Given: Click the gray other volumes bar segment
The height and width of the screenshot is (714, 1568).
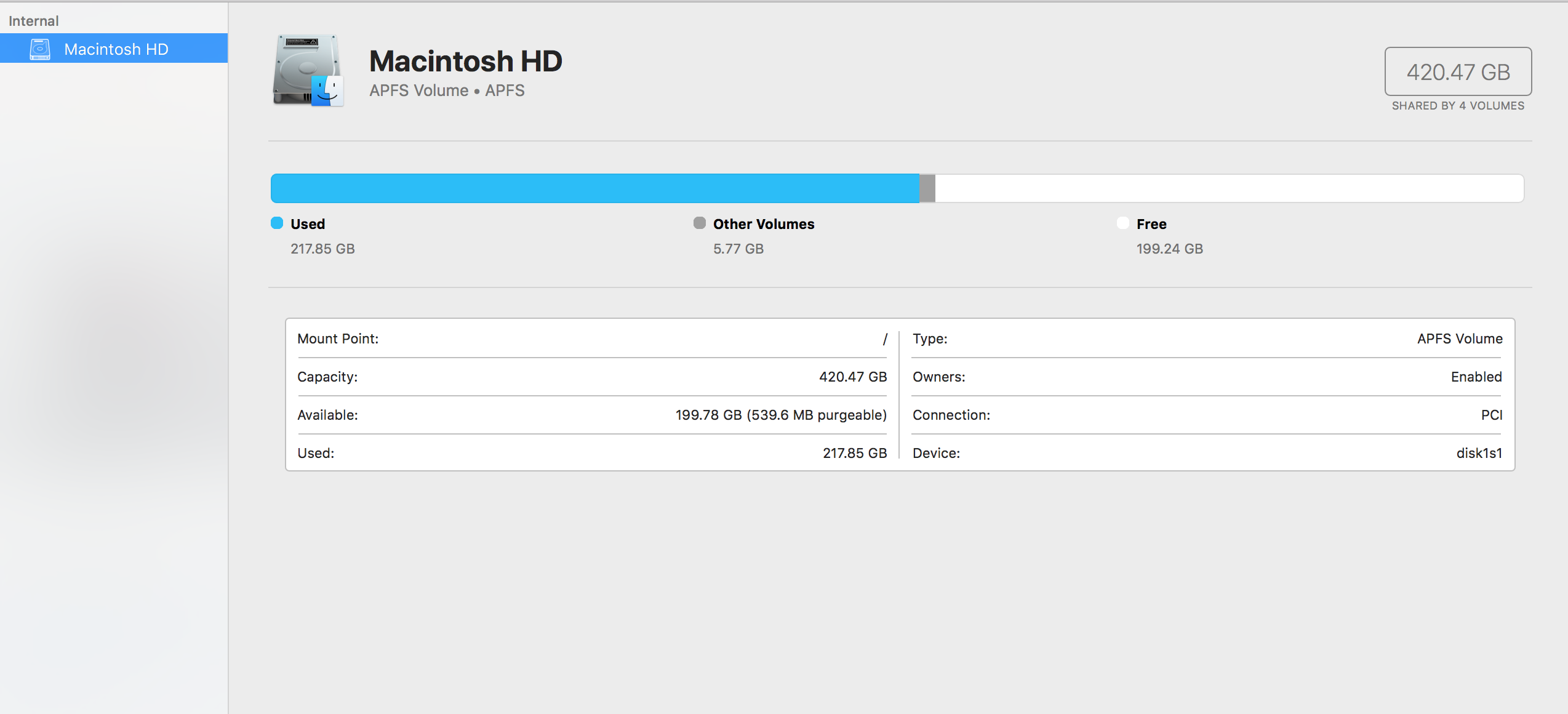Looking at the screenshot, I should [927, 188].
